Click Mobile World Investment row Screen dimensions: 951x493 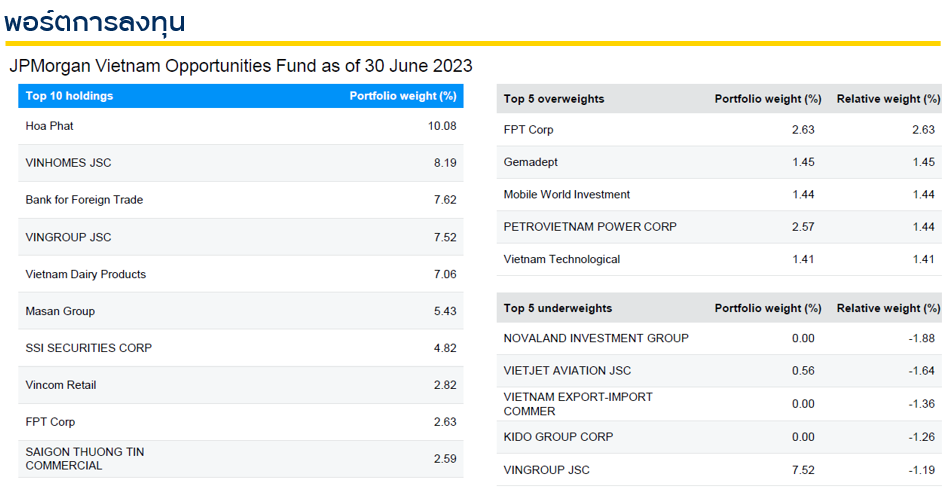(x=567, y=194)
